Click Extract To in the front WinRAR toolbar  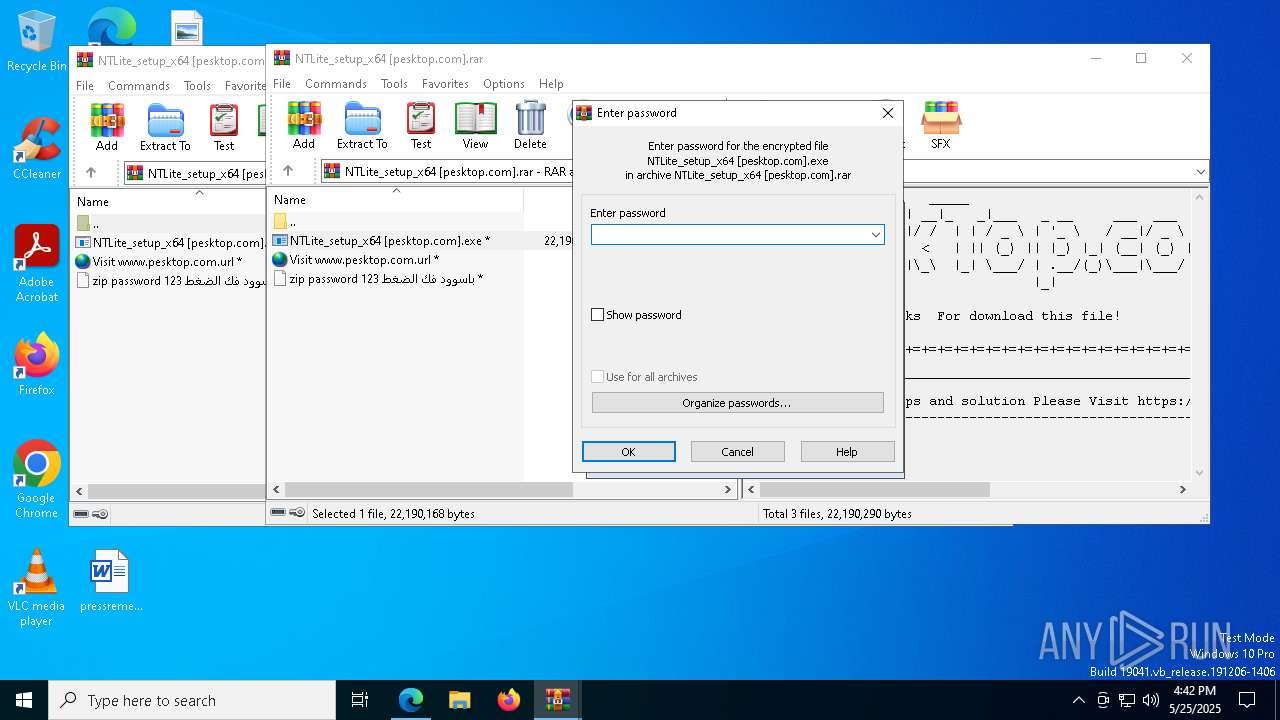(x=362, y=125)
